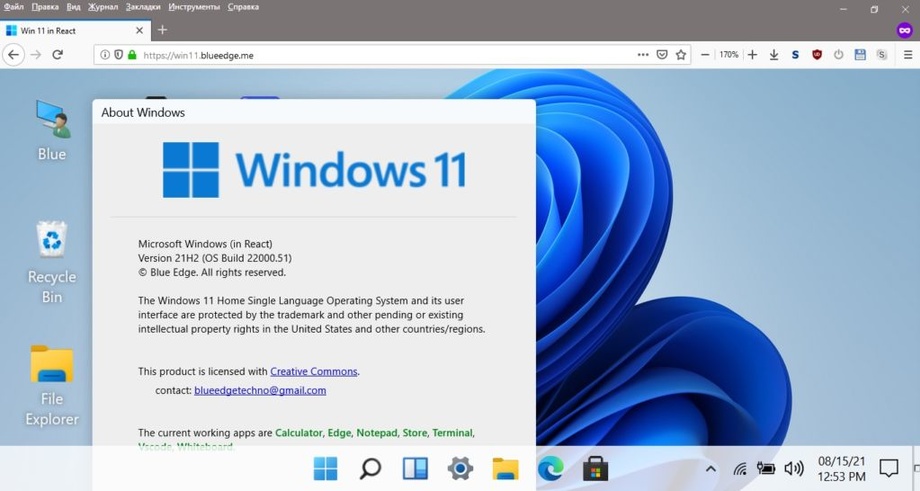The width and height of the screenshot is (920, 491).
Task: View connection security padlock
Action: 132,55
